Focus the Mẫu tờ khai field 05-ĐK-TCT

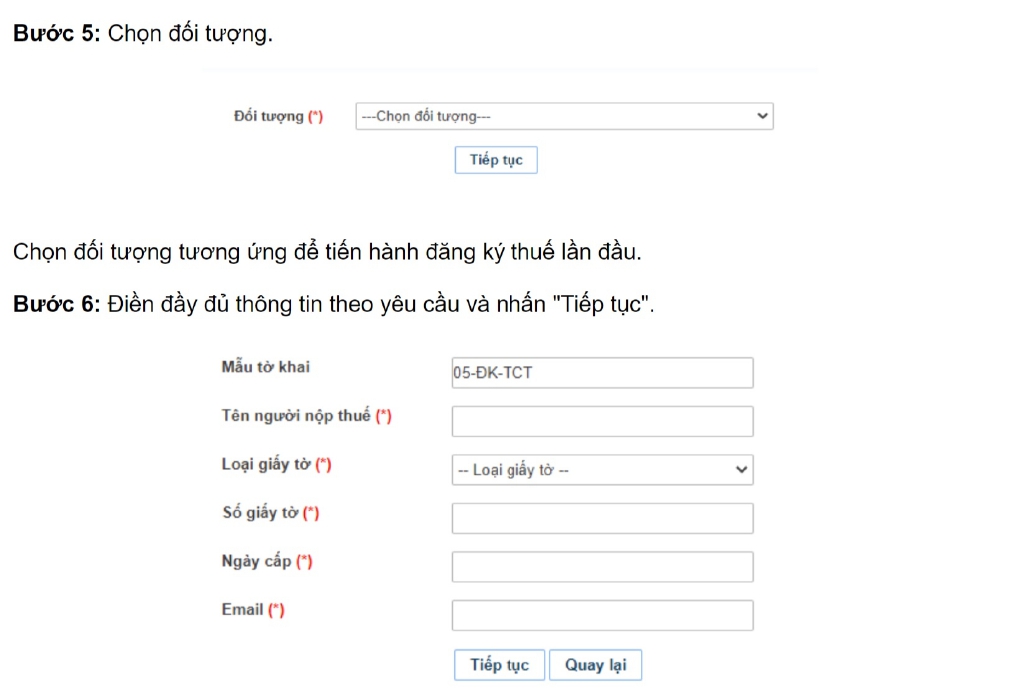tap(602, 373)
